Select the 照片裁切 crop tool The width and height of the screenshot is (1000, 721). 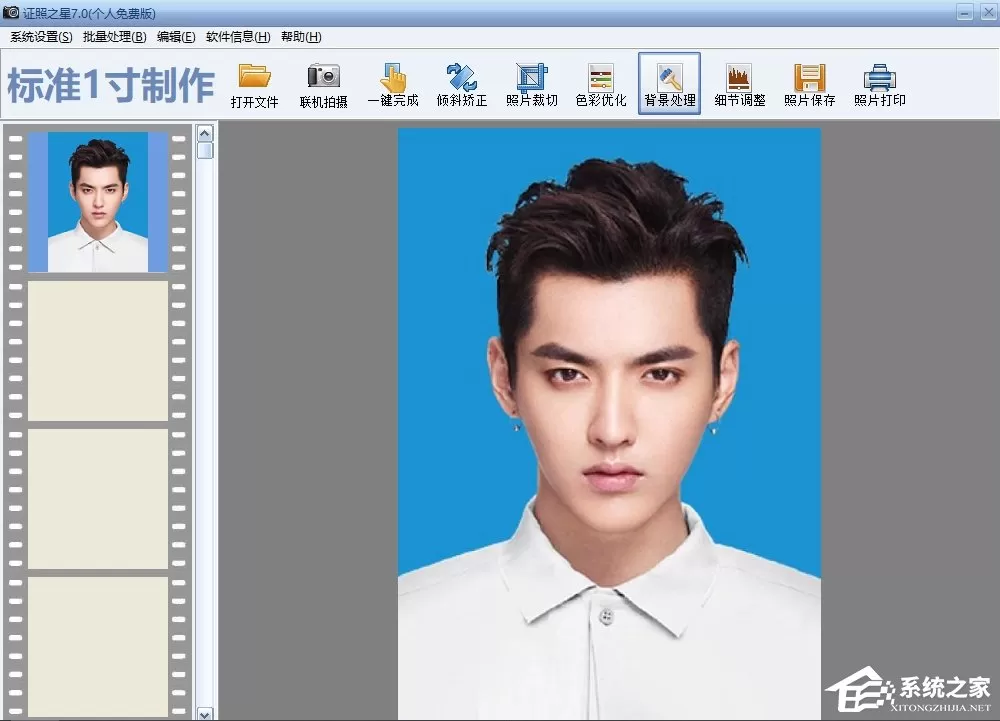(531, 85)
